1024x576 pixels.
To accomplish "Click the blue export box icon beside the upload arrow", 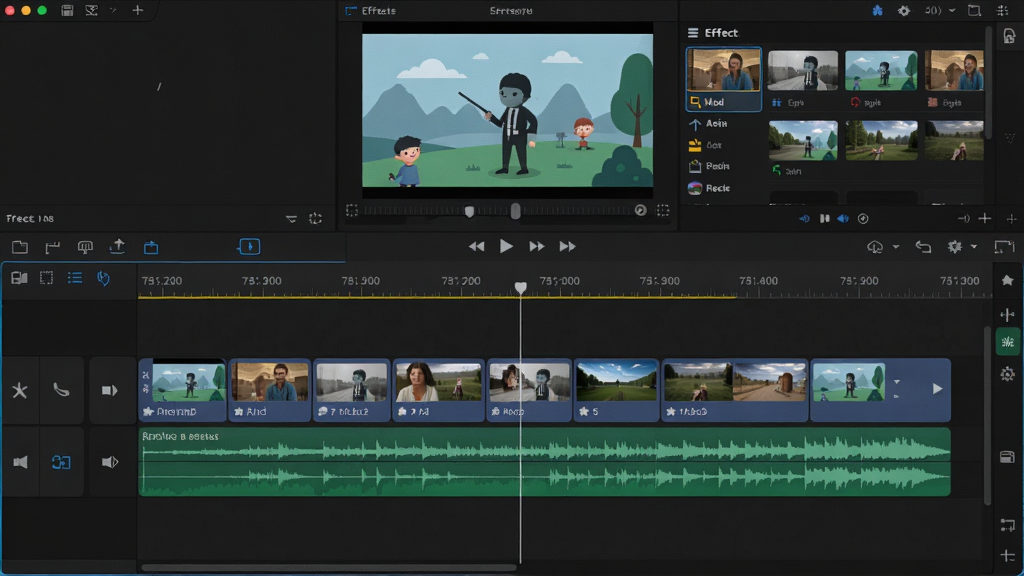I will point(151,247).
